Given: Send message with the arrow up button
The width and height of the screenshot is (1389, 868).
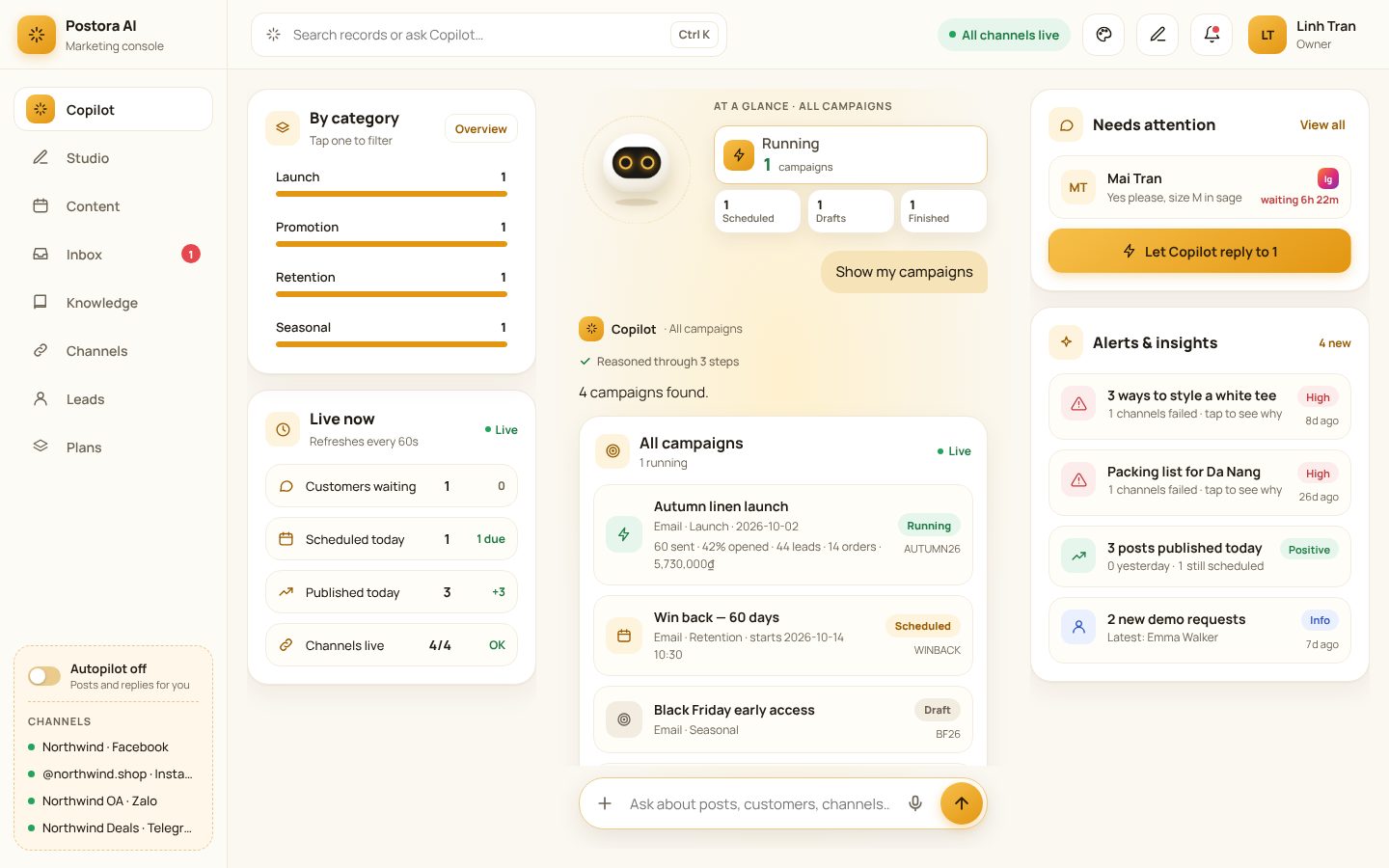Looking at the screenshot, I should (962, 803).
